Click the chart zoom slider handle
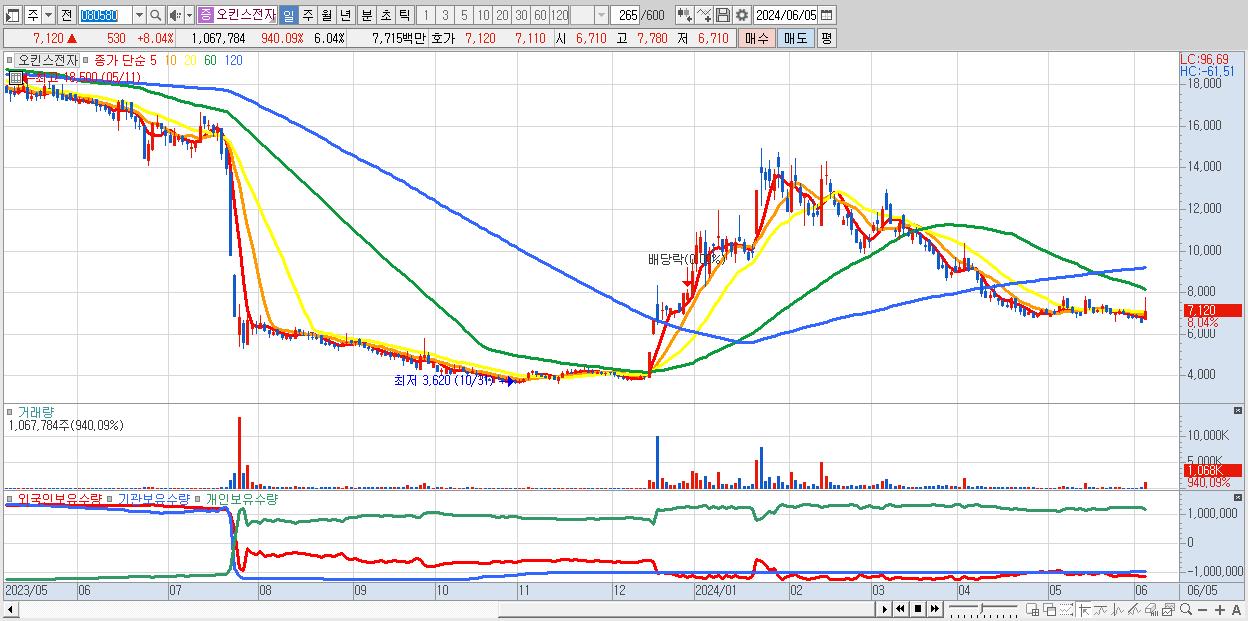Screen dimensions: 1248x621 pos(981,608)
